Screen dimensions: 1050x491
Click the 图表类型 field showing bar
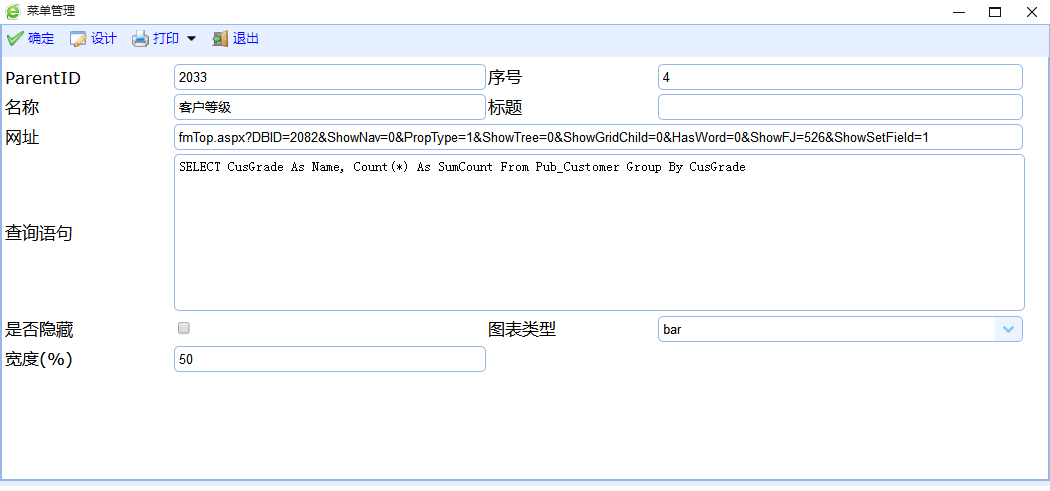click(826, 329)
